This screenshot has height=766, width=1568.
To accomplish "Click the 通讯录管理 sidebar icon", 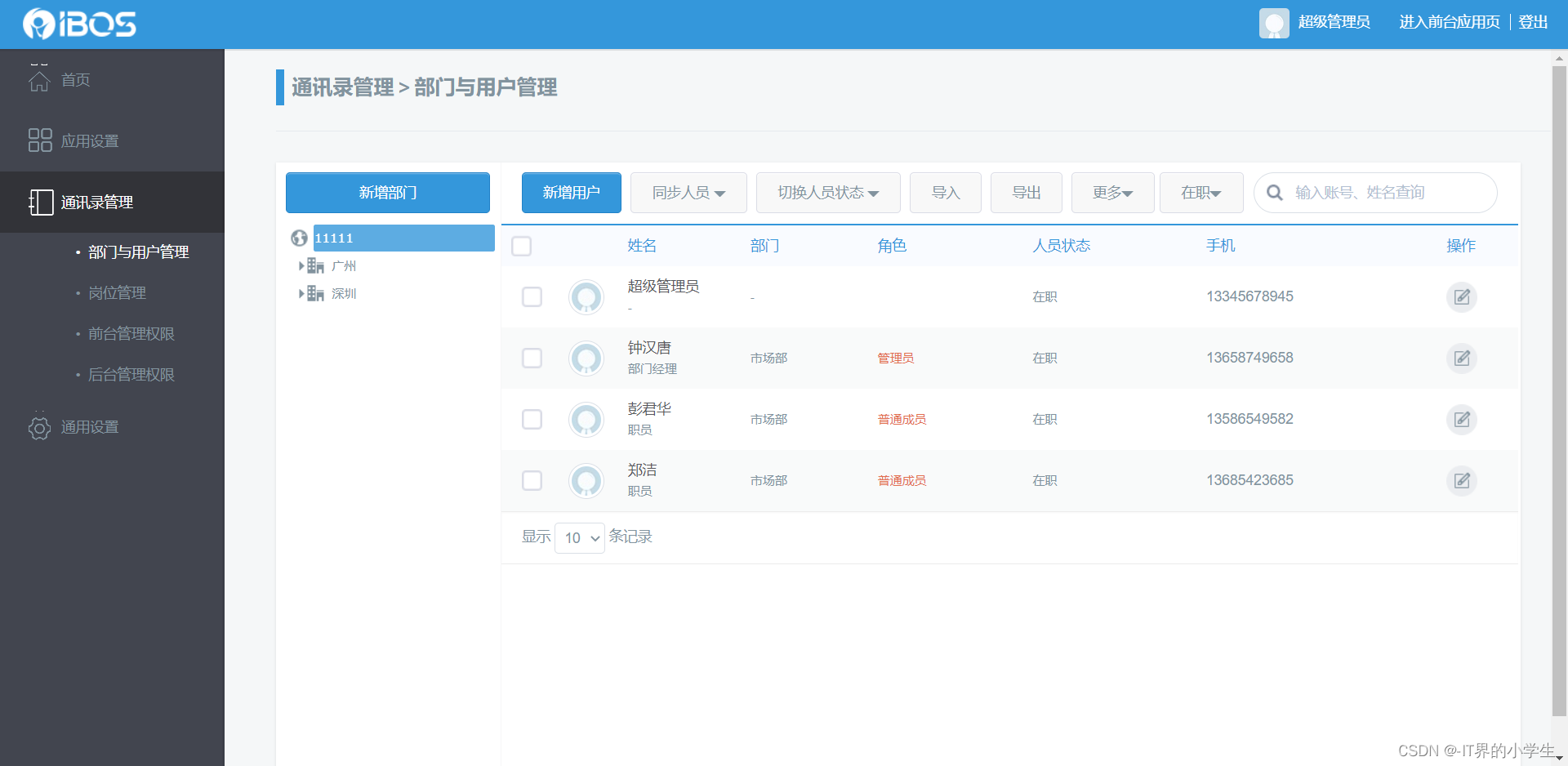I will coord(40,202).
